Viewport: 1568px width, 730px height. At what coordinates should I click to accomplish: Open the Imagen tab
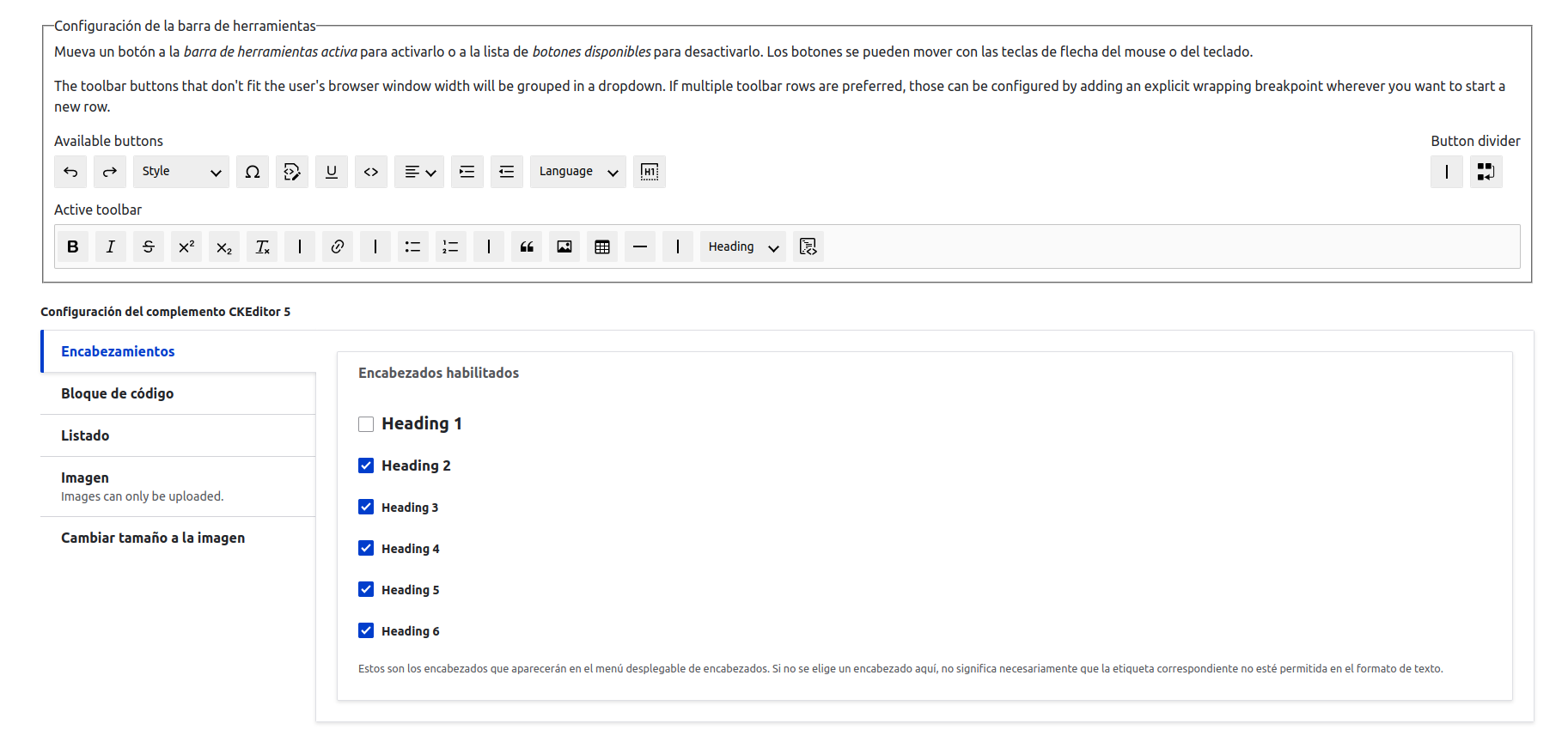coord(178,486)
